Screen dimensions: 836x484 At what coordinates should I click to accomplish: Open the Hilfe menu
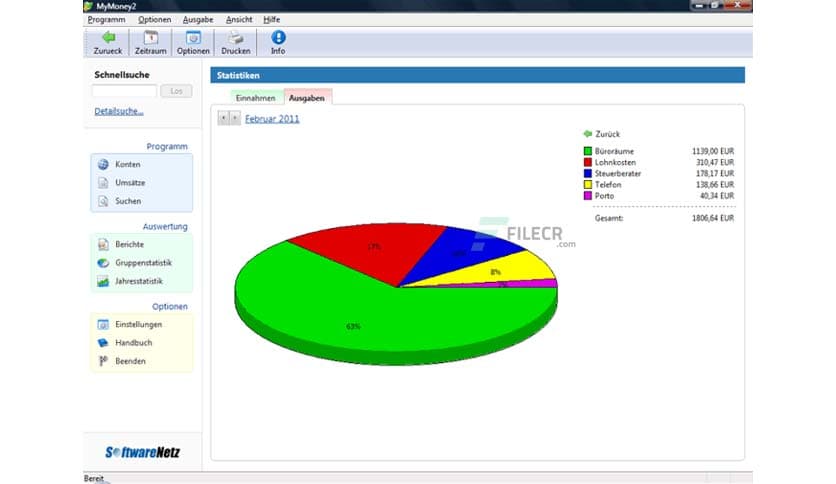tap(271, 19)
